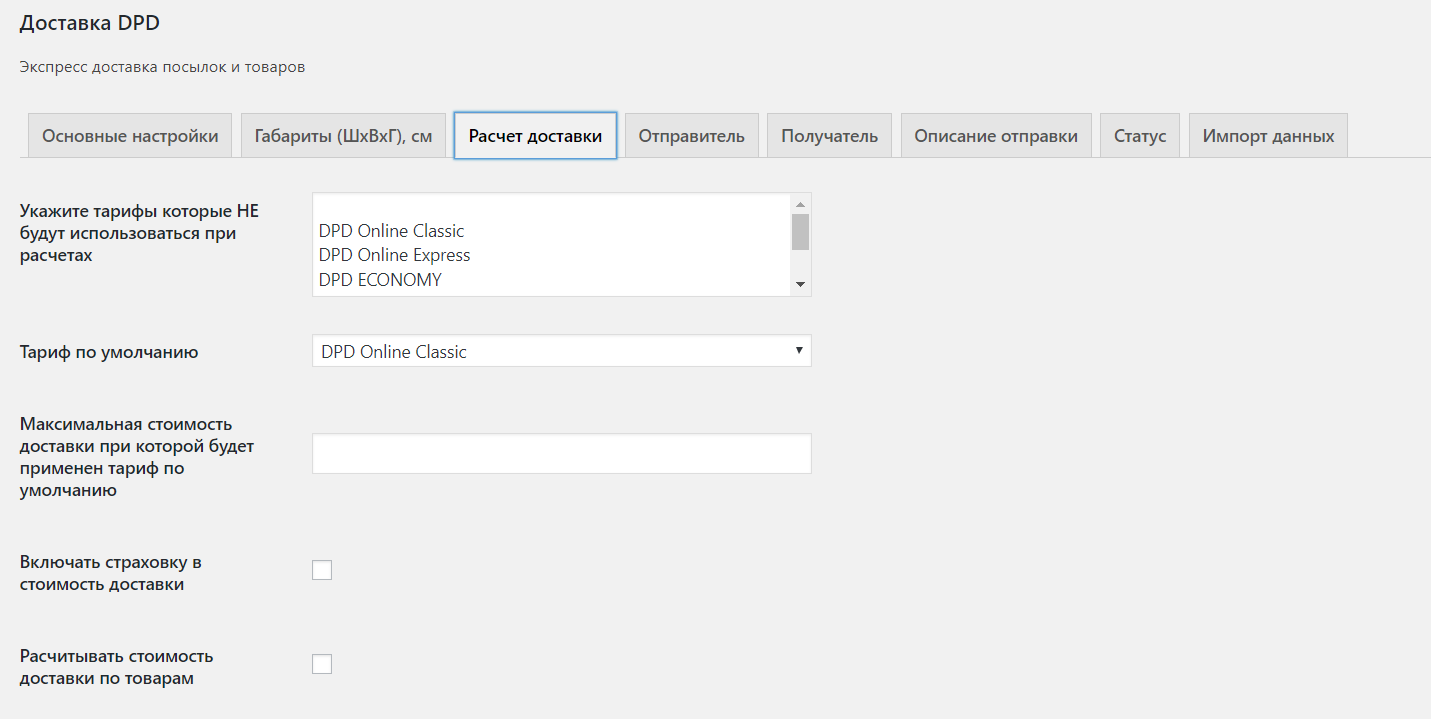Screen dimensions: 1431x719
Task: Toggle Расчитывать стоимость доставки по товарам checkbox
Action: (x=322, y=664)
